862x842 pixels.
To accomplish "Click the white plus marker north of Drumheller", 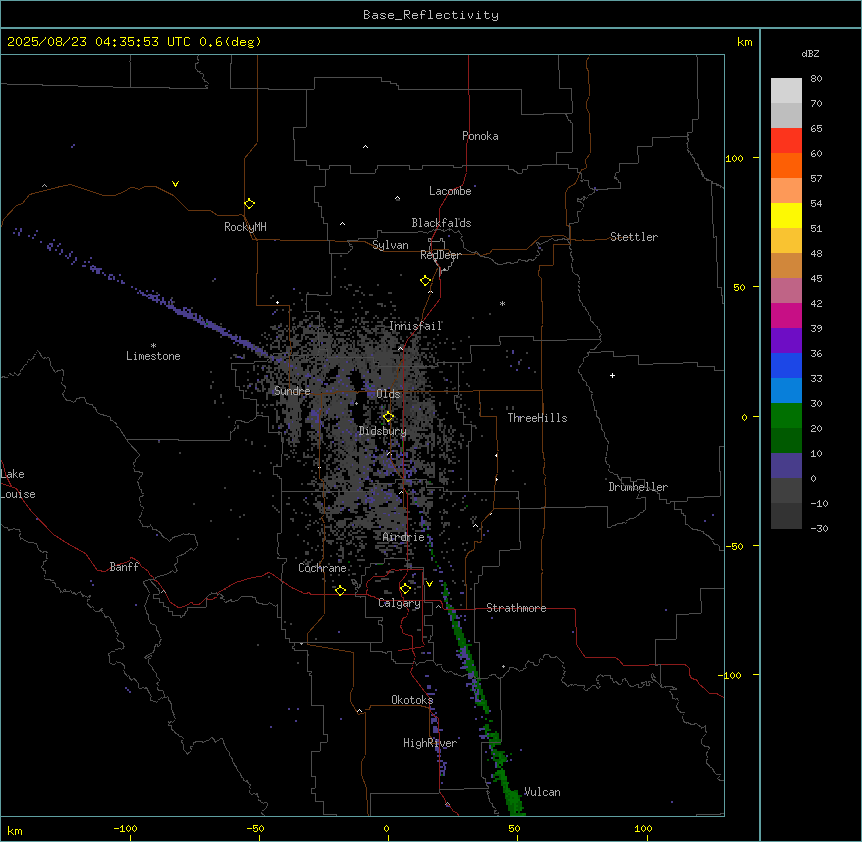I will click(612, 375).
